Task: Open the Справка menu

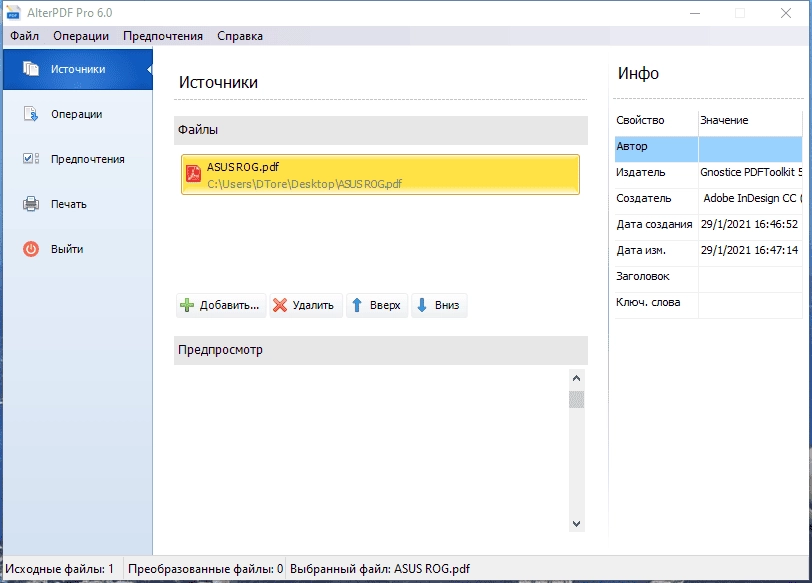Action: point(240,36)
